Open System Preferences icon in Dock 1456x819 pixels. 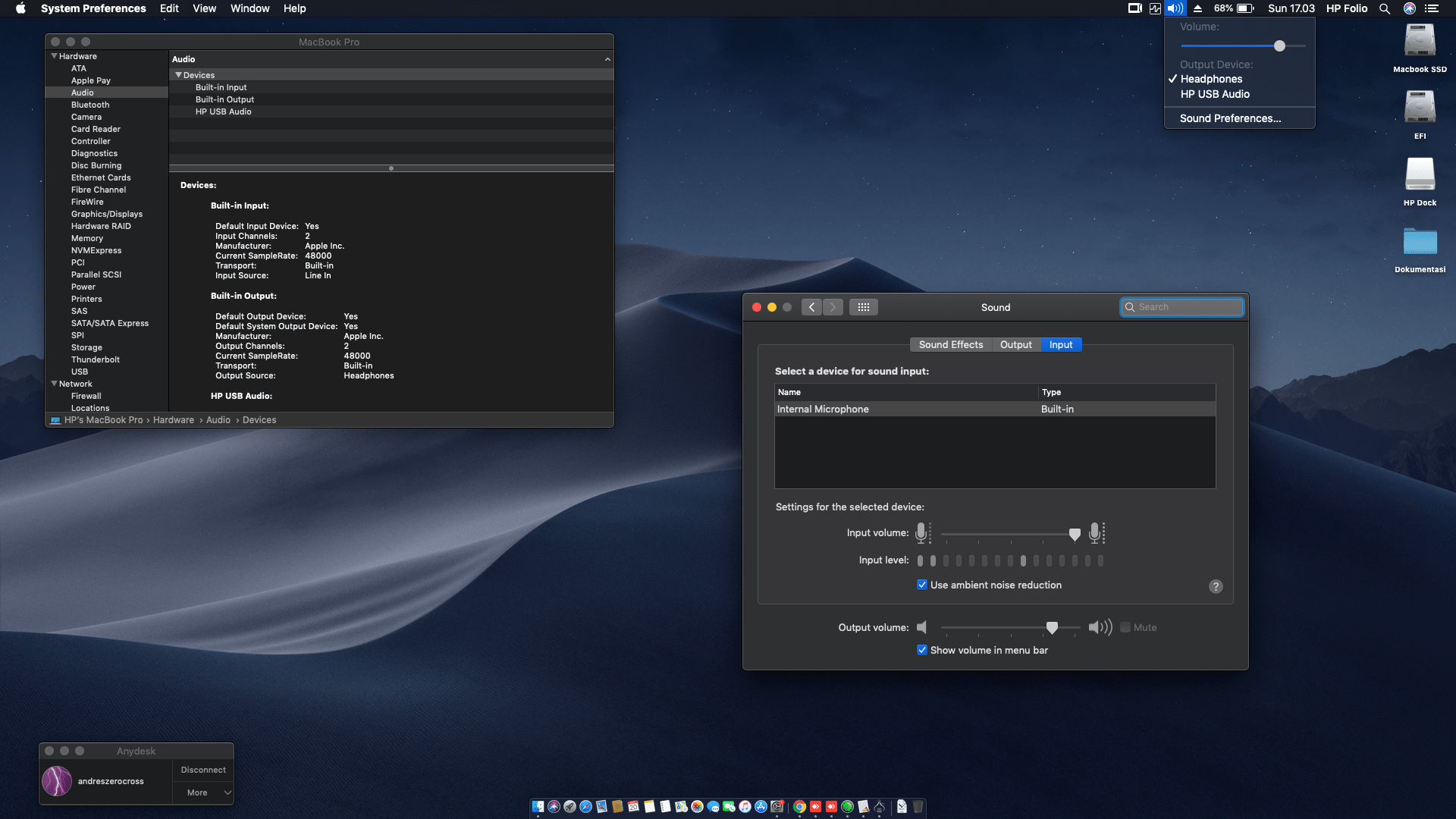tap(777, 807)
